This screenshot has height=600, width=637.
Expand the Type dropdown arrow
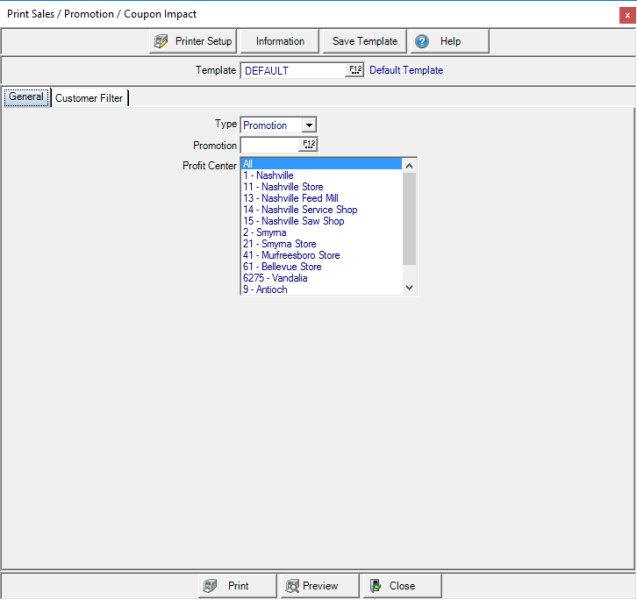pos(308,125)
